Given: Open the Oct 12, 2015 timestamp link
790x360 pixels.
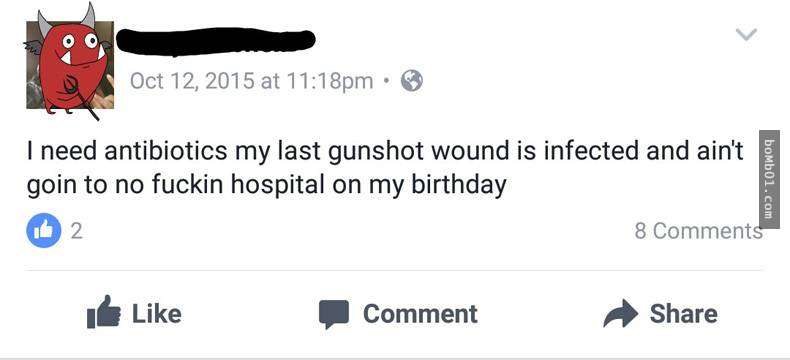Looking at the screenshot, I should click(x=251, y=81).
